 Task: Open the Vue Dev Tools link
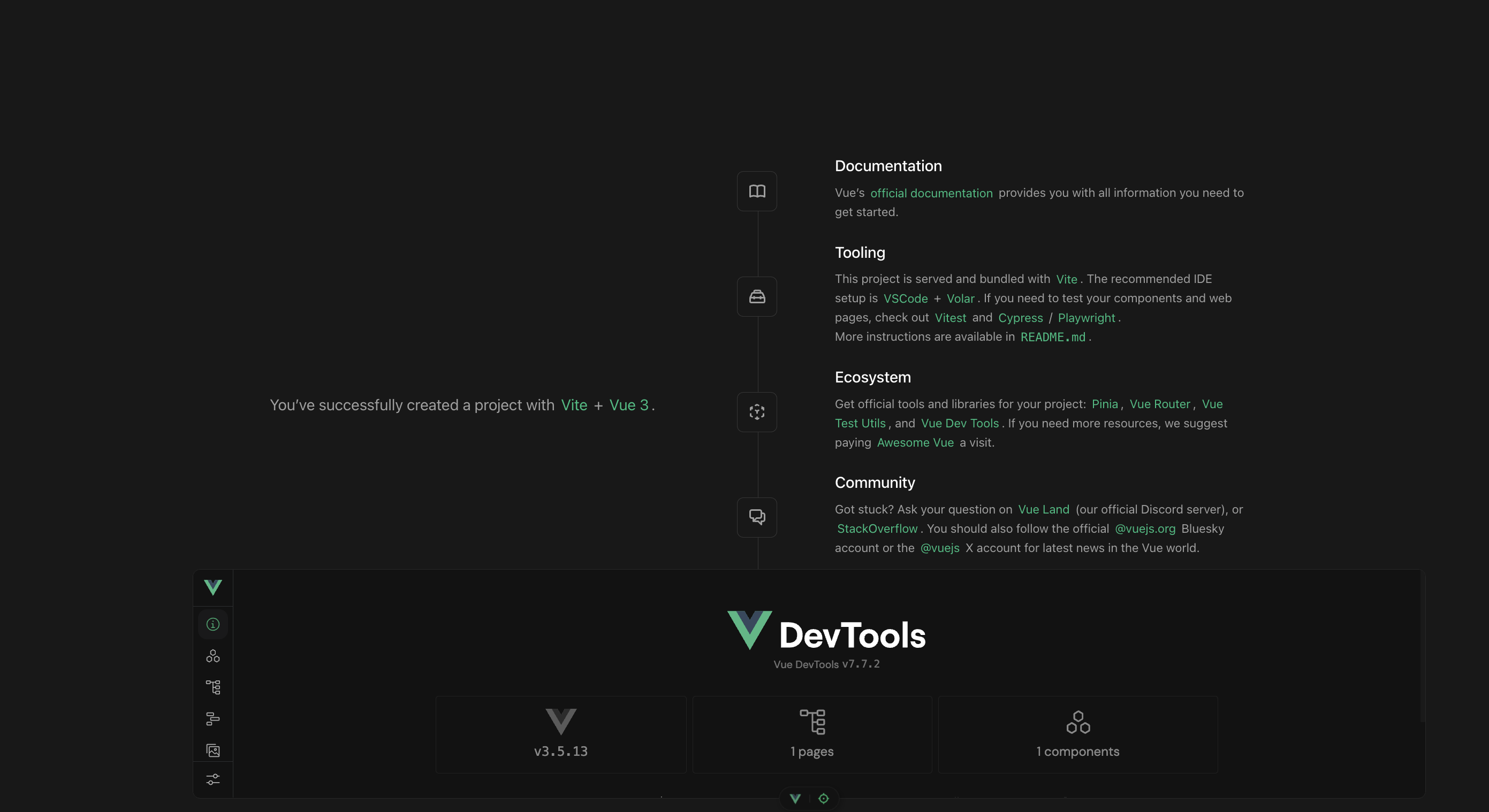960,423
